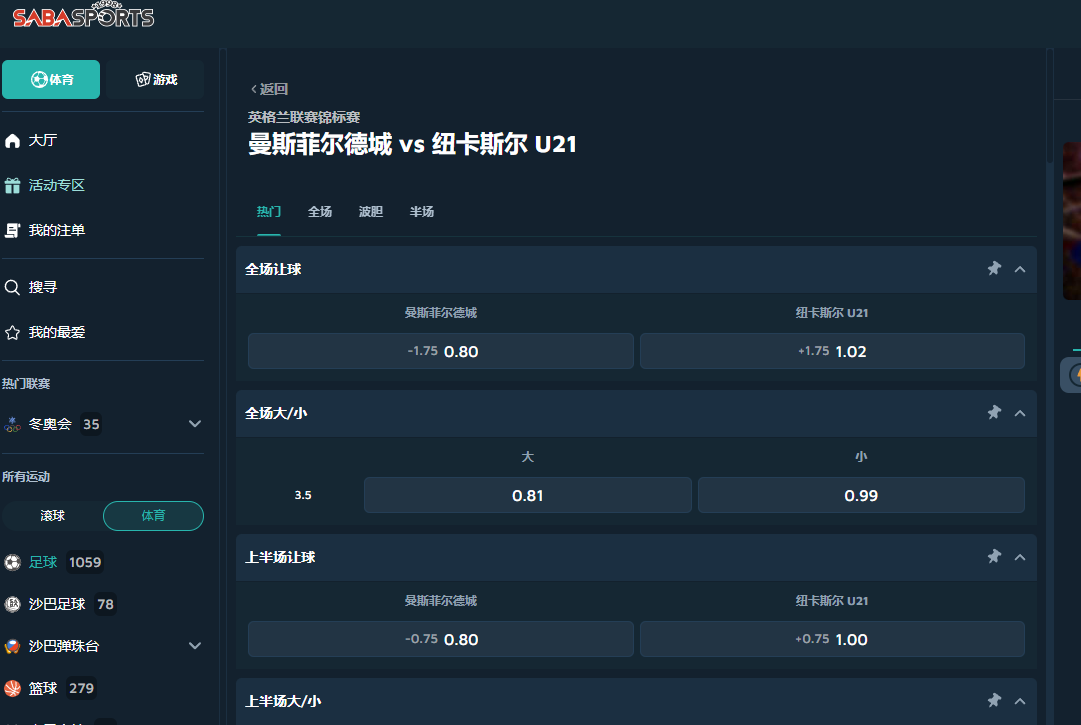
Task: Select the 体育 pre-match toggle
Action: [153, 516]
